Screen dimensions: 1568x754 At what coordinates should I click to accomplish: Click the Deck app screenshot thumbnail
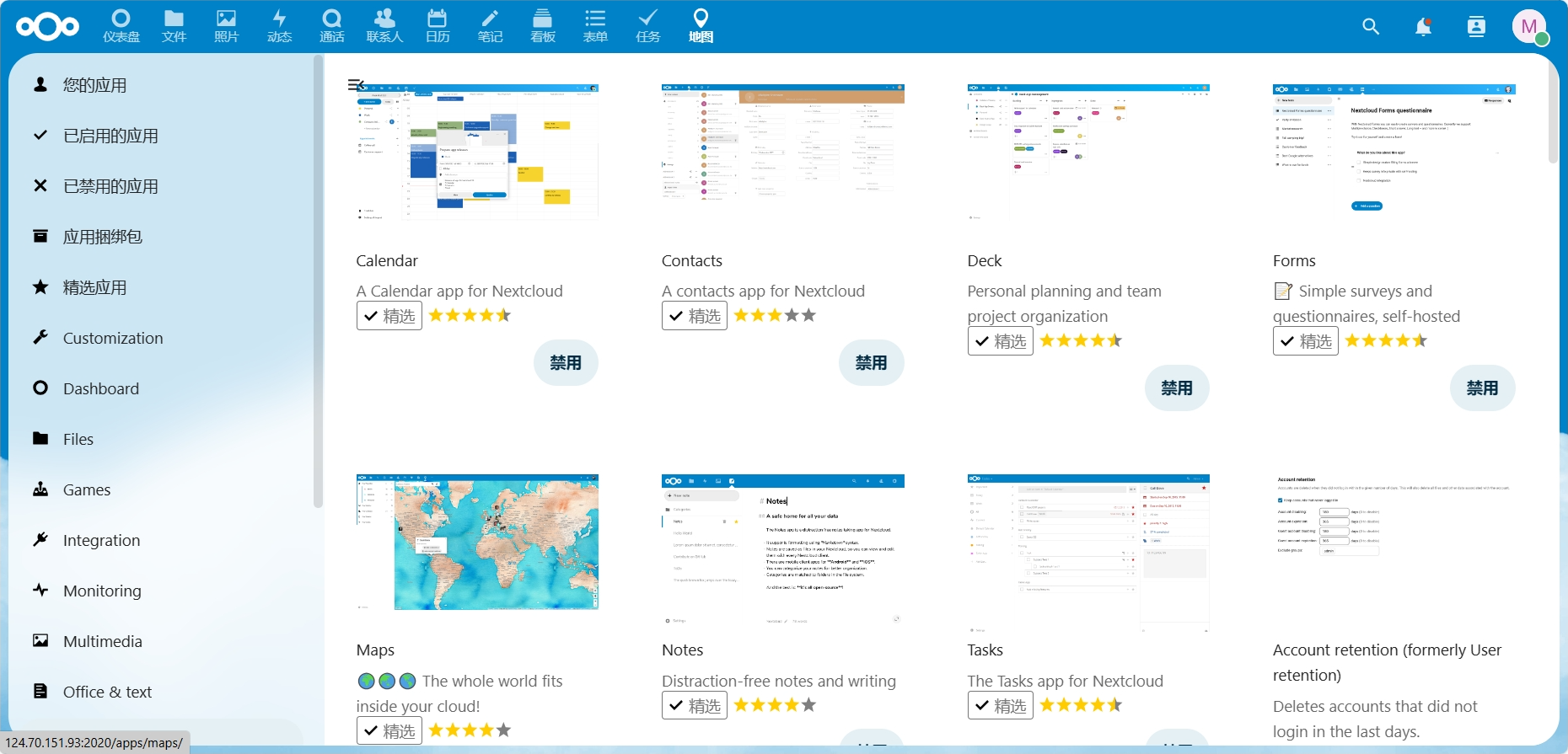click(1088, 152)
